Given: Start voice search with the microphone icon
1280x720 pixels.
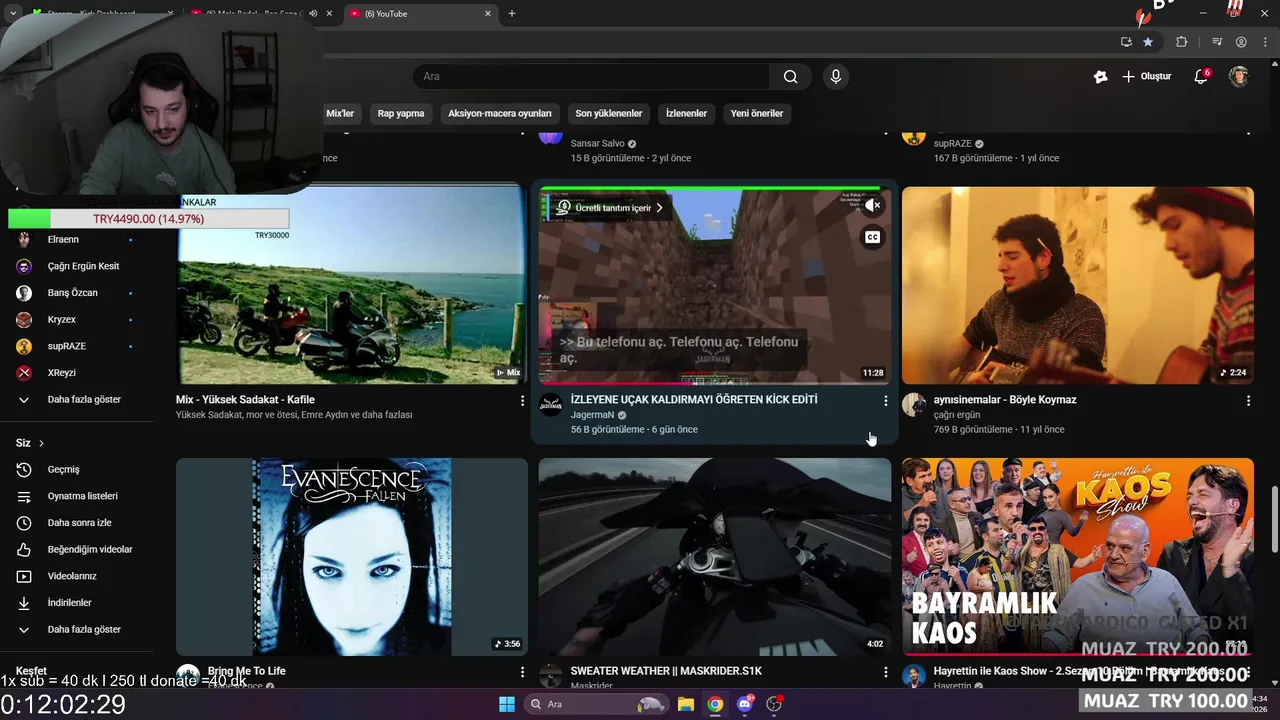Looking at the screenshot, I should (836, 77).
